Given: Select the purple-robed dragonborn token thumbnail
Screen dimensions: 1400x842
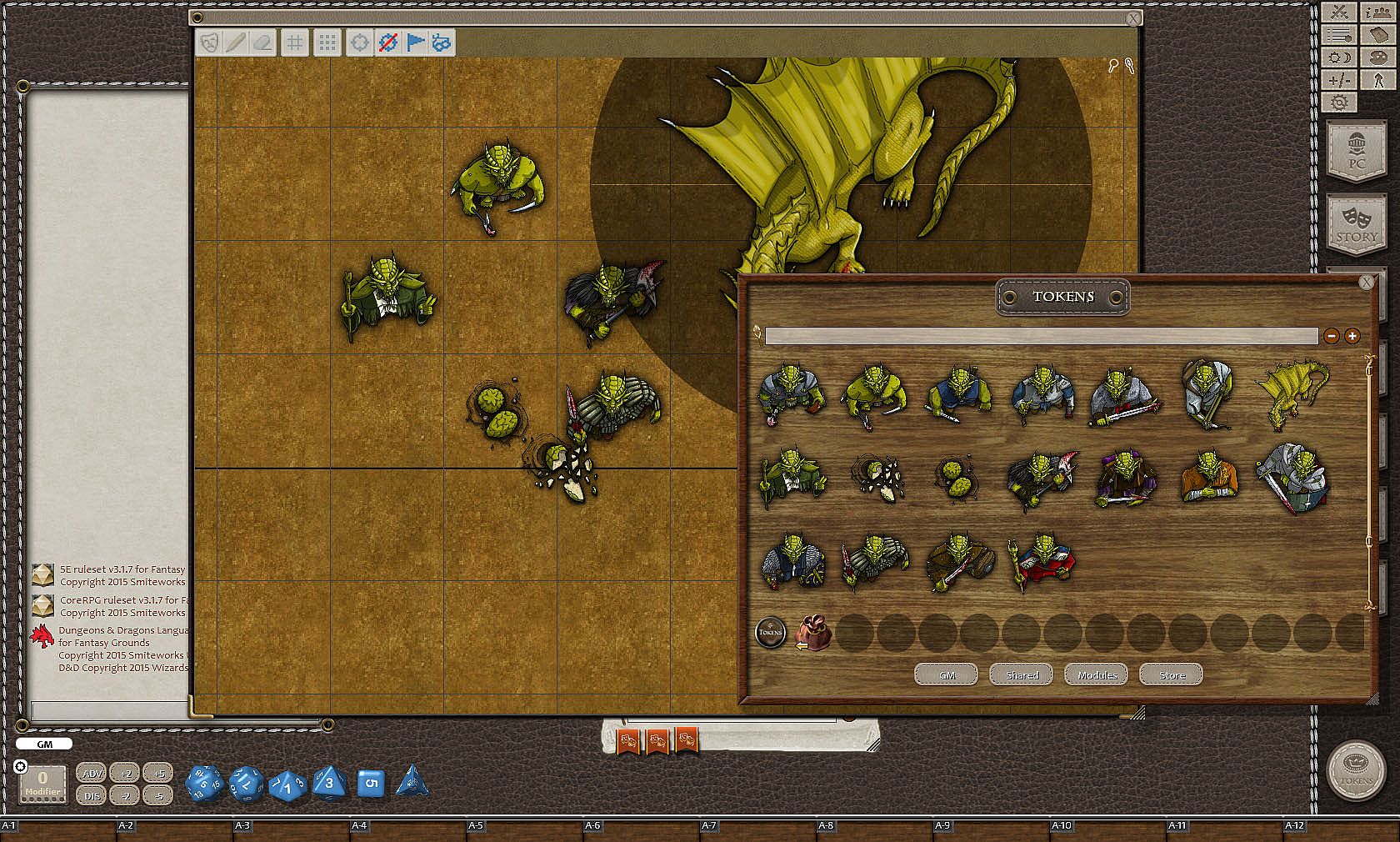Looking at the screenshot, I should pyautogui.click(x=1125, y=479).
